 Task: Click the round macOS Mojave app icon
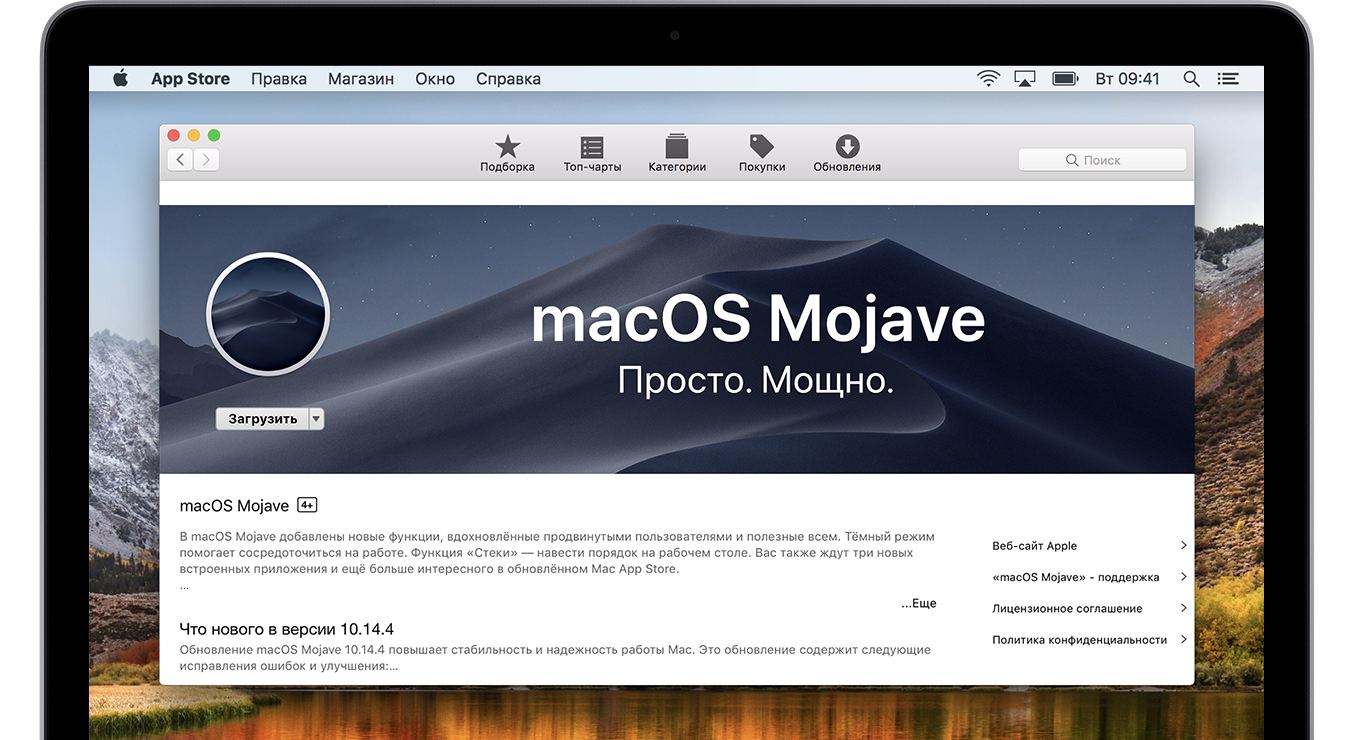point(268,314)
